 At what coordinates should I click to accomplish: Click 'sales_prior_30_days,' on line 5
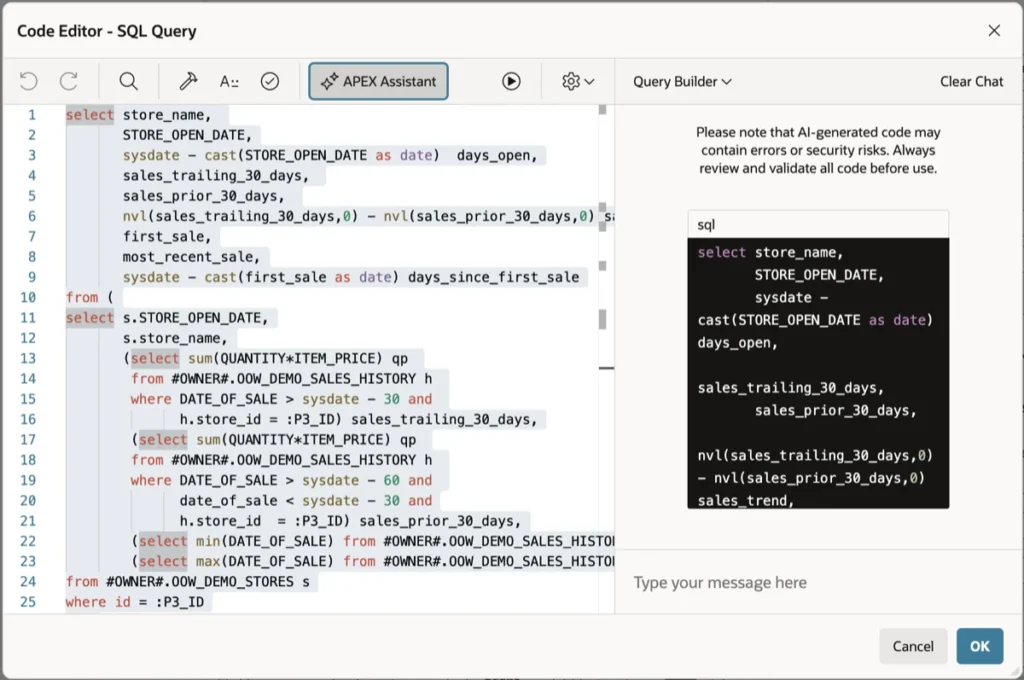[204, 196]
